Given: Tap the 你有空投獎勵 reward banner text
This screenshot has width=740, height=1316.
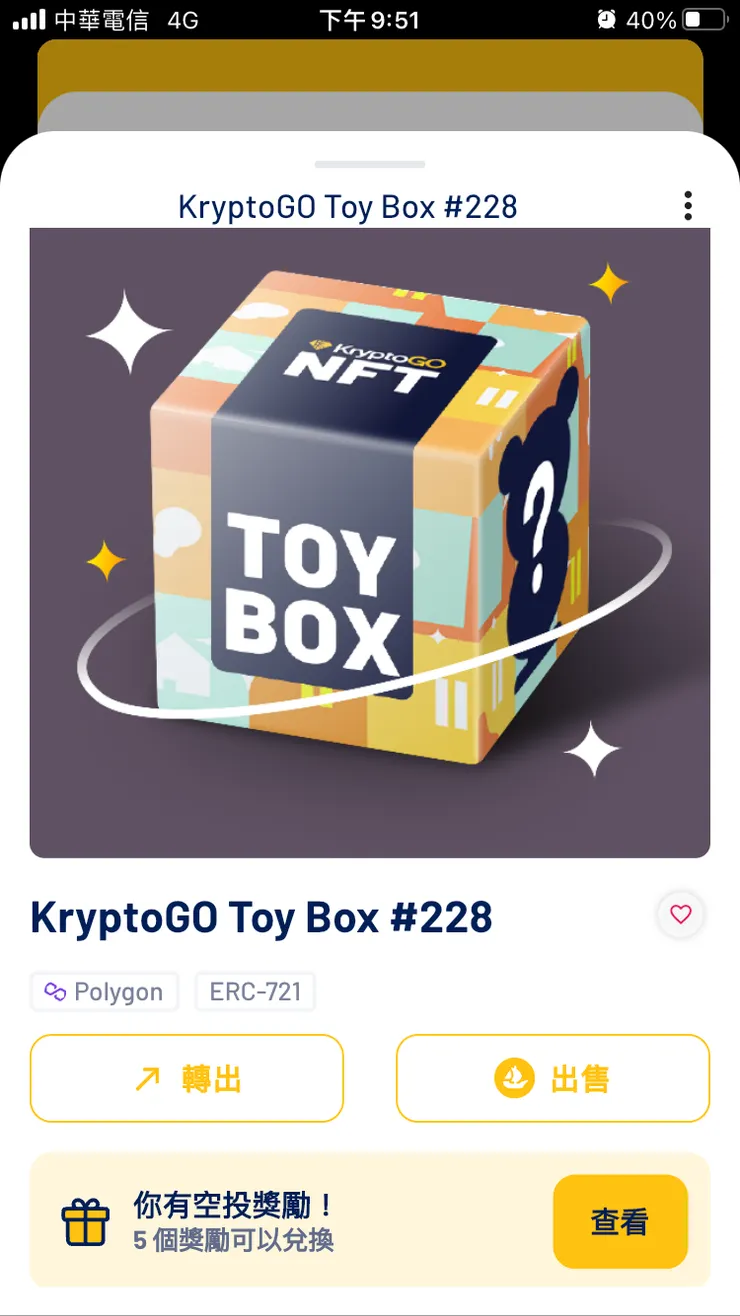Looking at the screenshot, I should coord(234,1205).
